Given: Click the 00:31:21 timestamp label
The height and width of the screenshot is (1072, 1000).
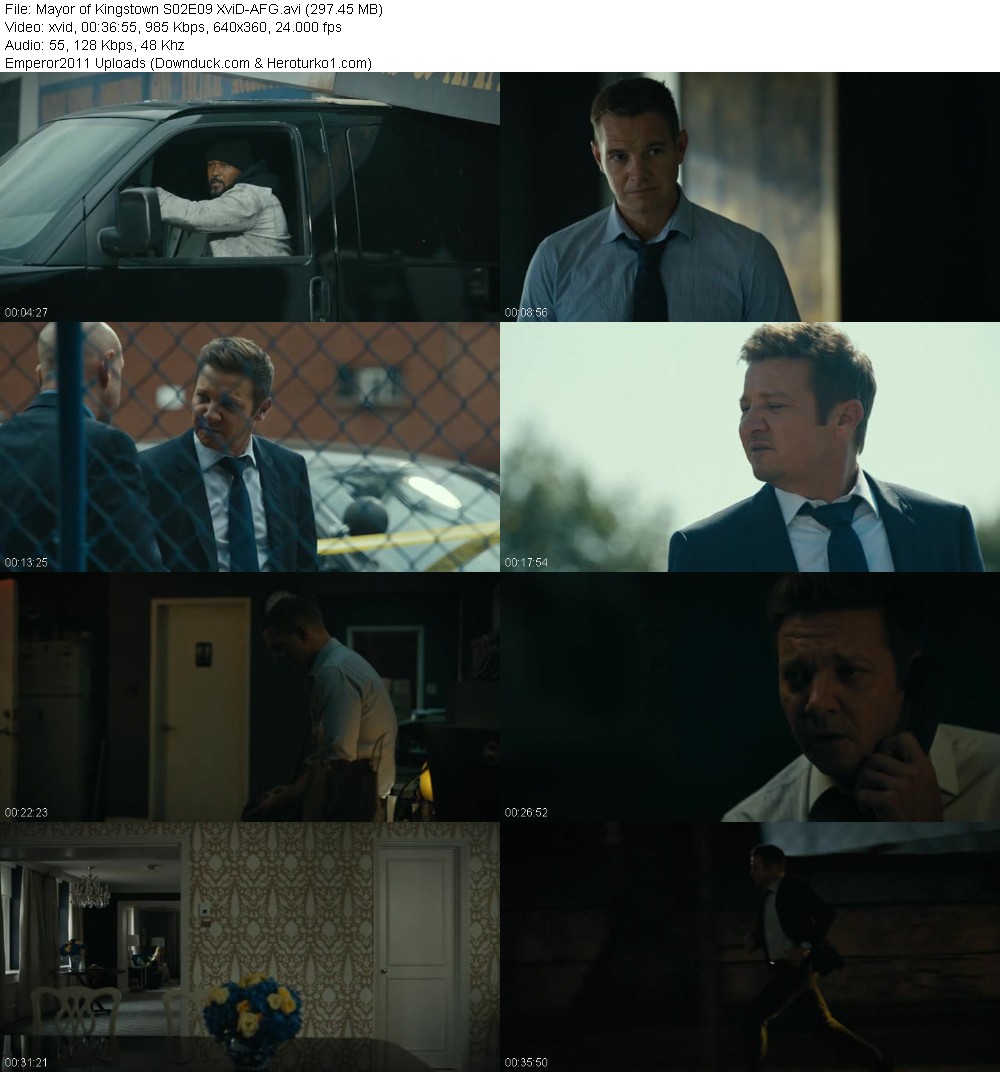Looking at the screenshot, I should 26,1062.
